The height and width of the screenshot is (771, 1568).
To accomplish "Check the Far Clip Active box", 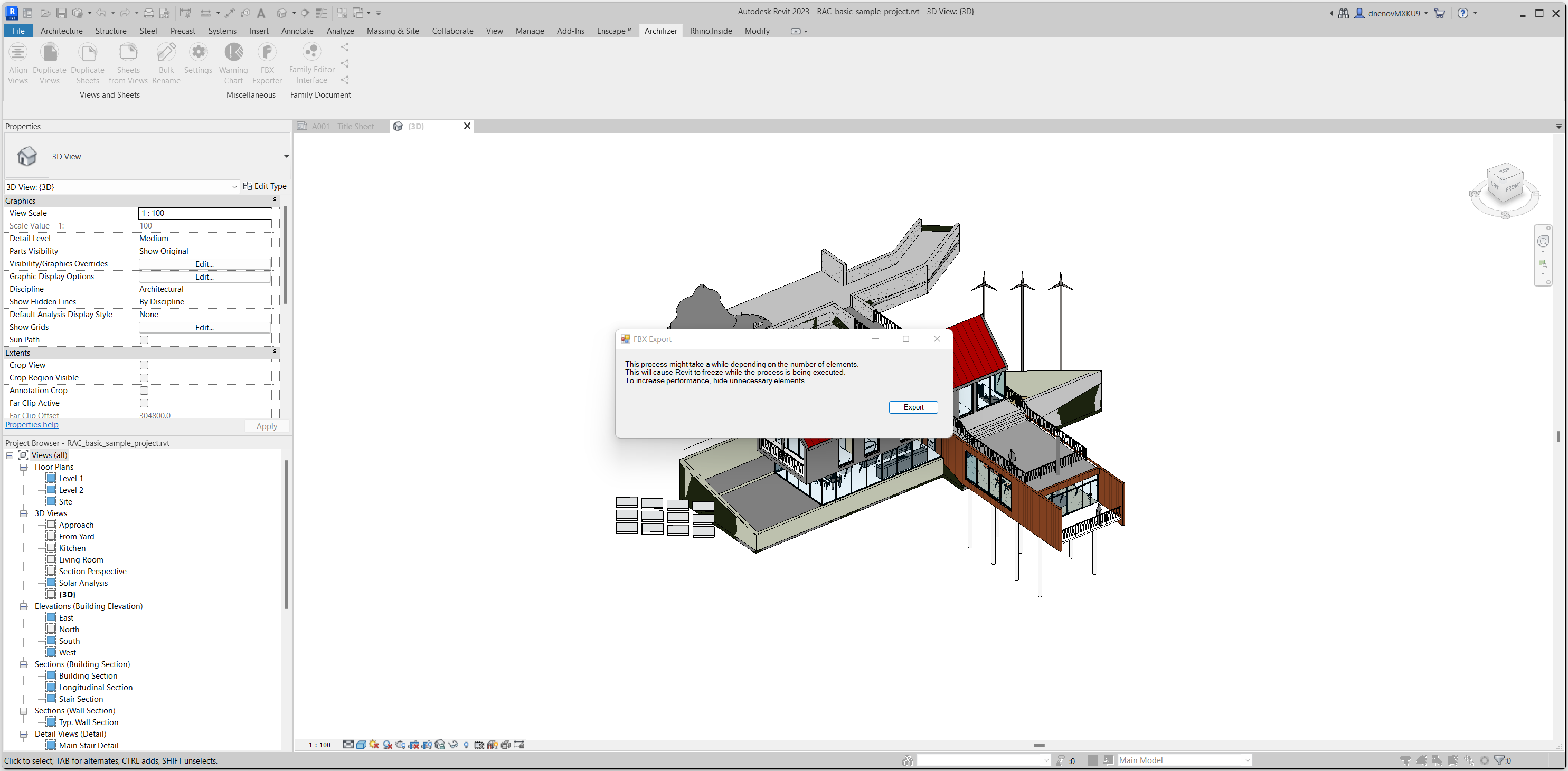I will pos(144,404).
